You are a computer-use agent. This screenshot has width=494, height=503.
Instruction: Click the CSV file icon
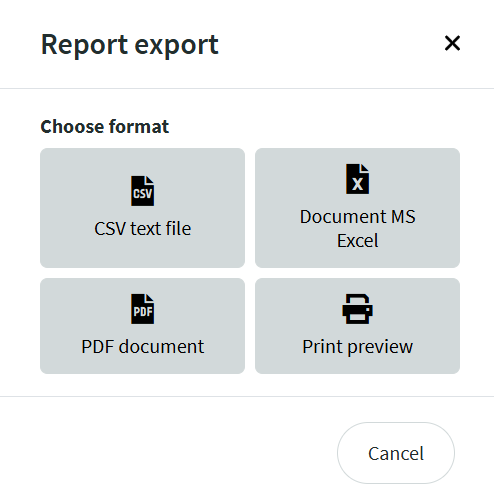(142, 191)
